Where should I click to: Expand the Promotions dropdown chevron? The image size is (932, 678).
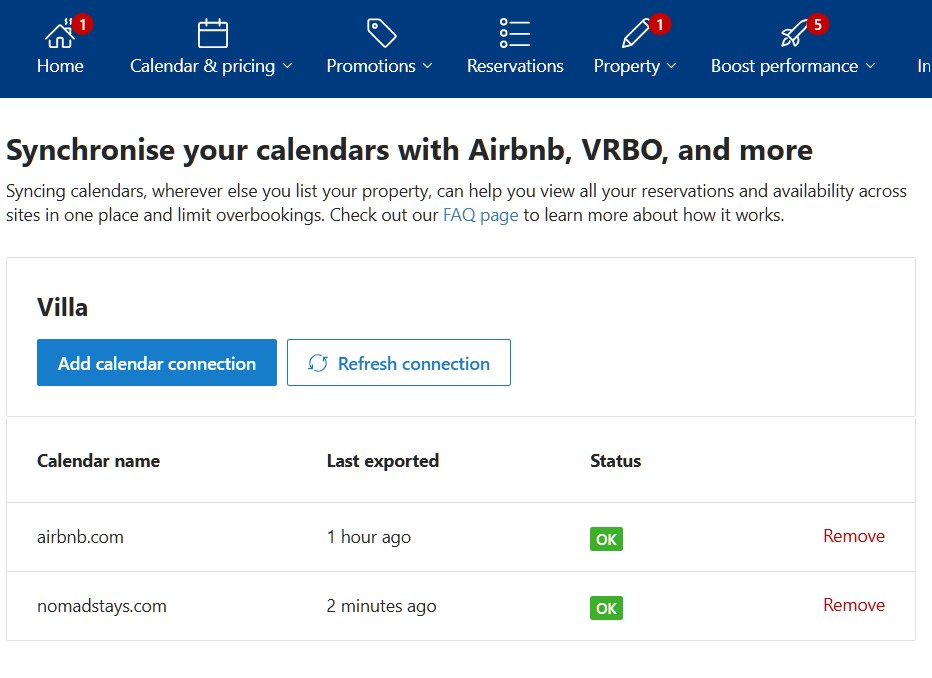pos(428,66)
